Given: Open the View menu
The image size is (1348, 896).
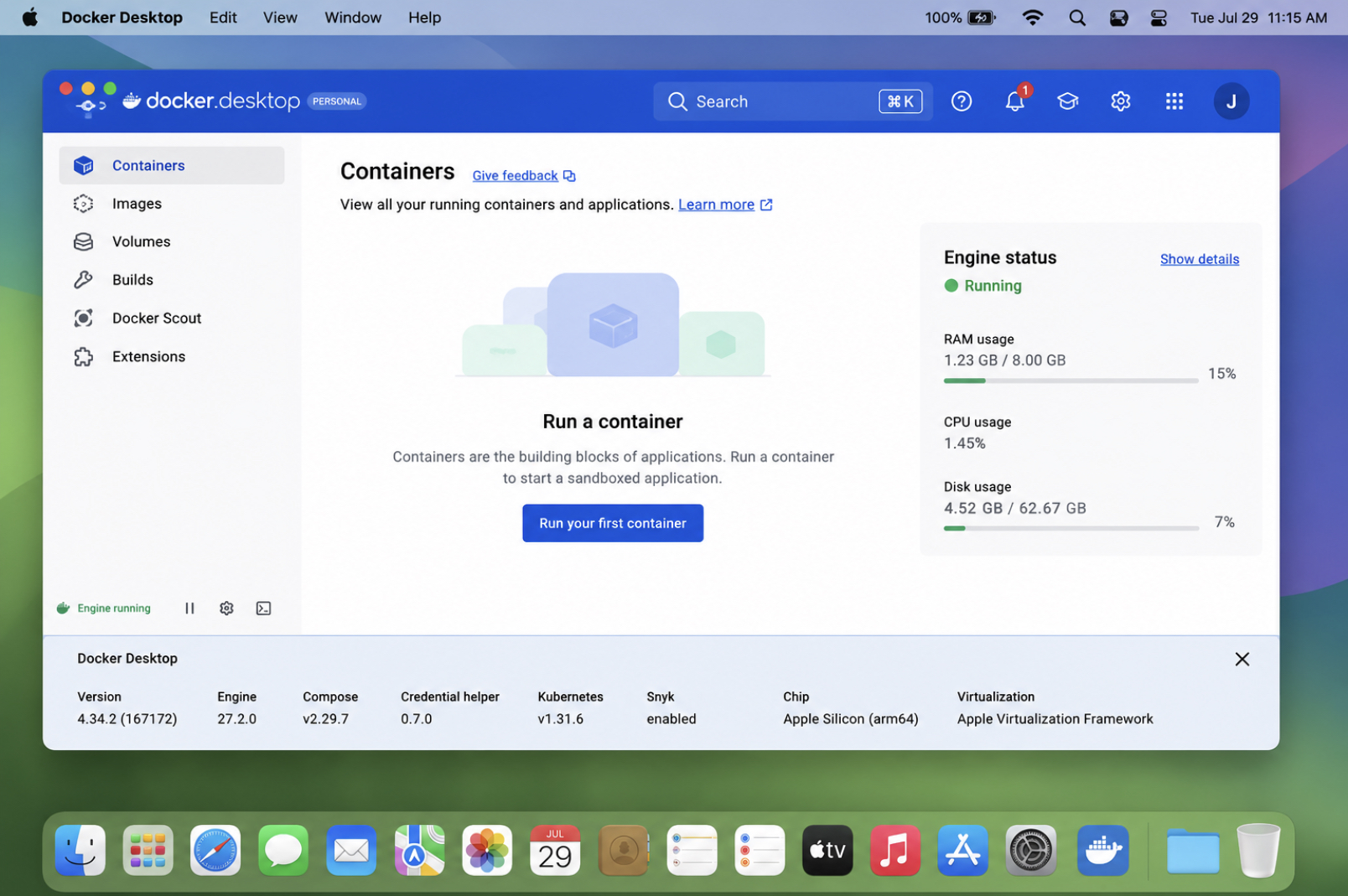Looking at the screenshot, I should pos(280,18).
